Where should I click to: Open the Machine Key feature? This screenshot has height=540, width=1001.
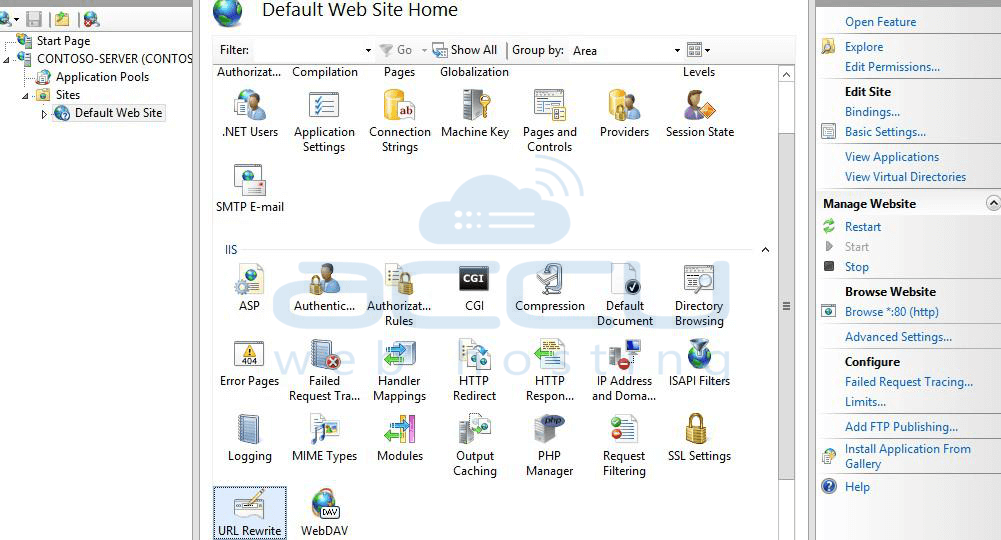[475, 114]
